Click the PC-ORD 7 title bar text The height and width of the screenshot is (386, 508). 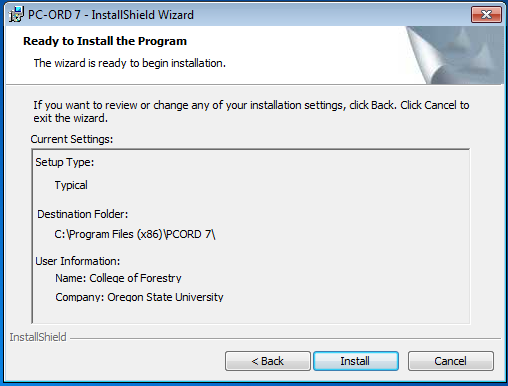(111, 15)
